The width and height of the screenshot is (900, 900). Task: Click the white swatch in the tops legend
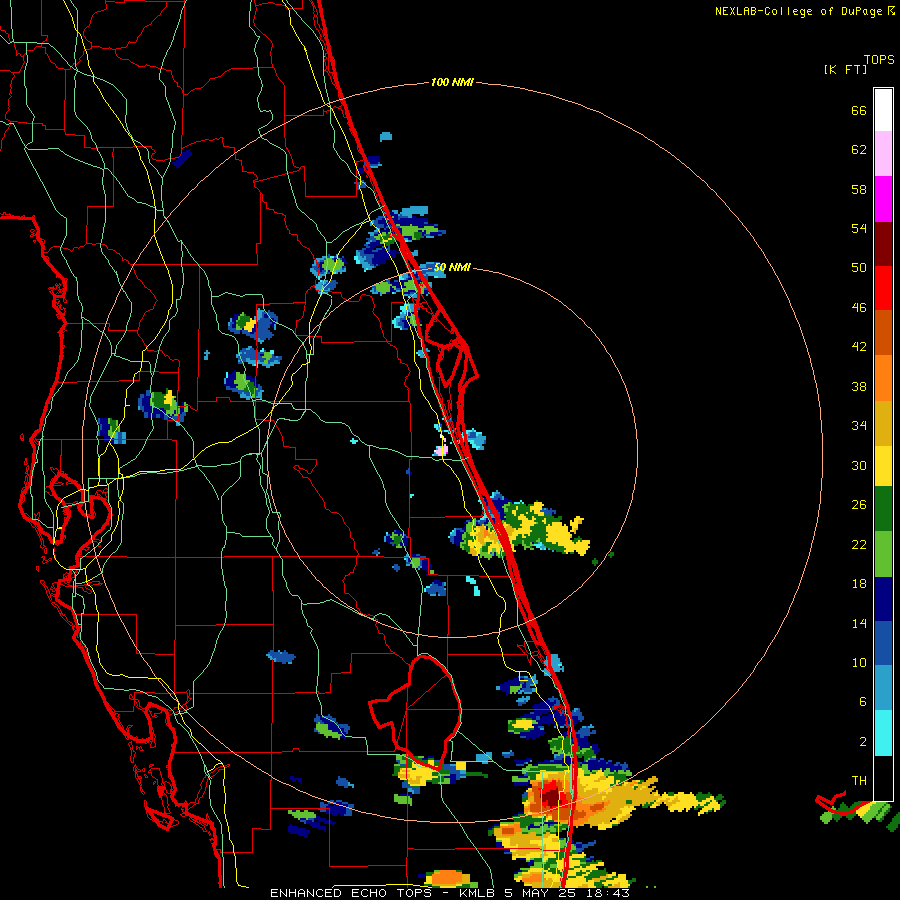click(883, 110)
